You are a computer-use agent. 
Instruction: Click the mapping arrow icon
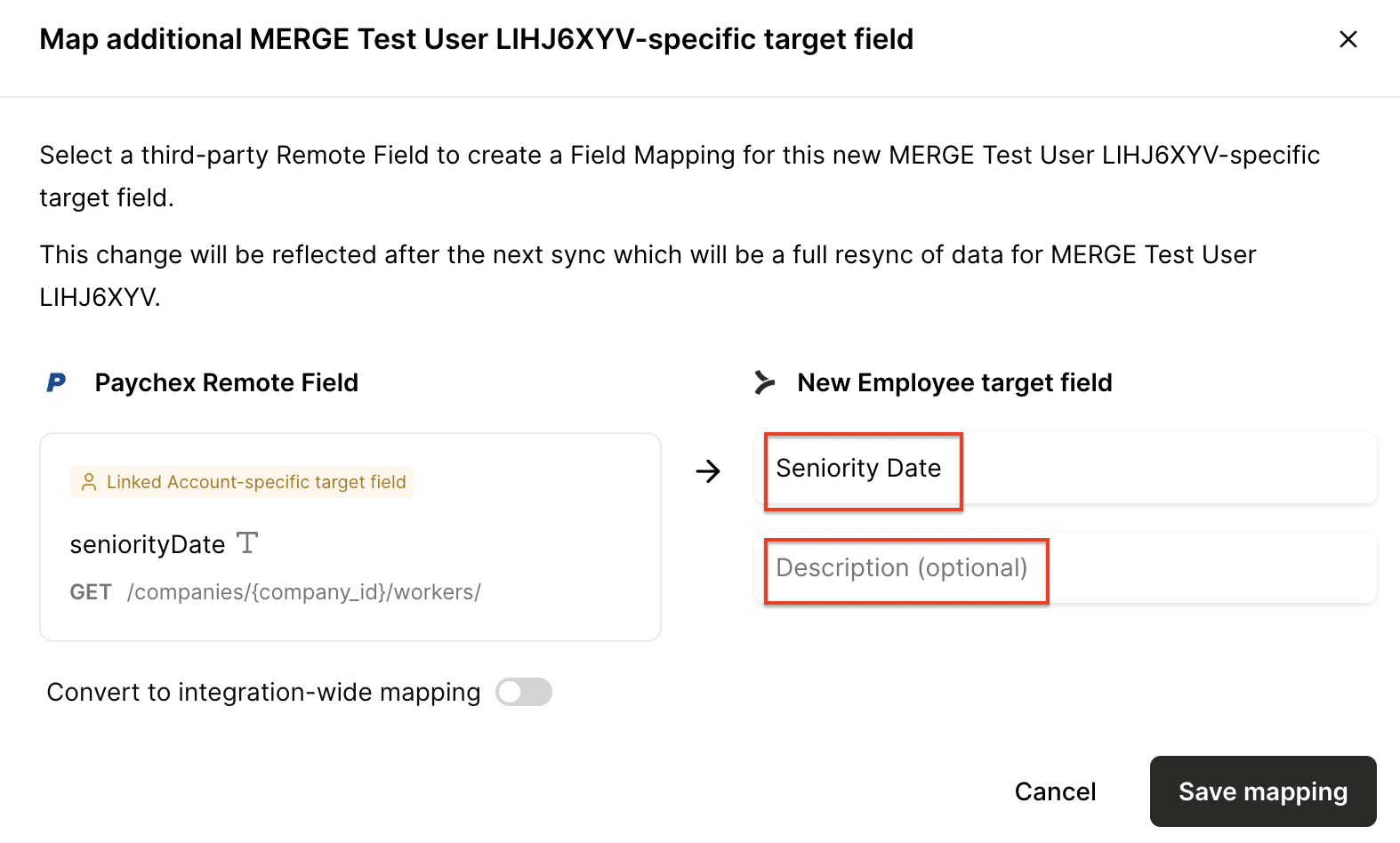point(708,470)
